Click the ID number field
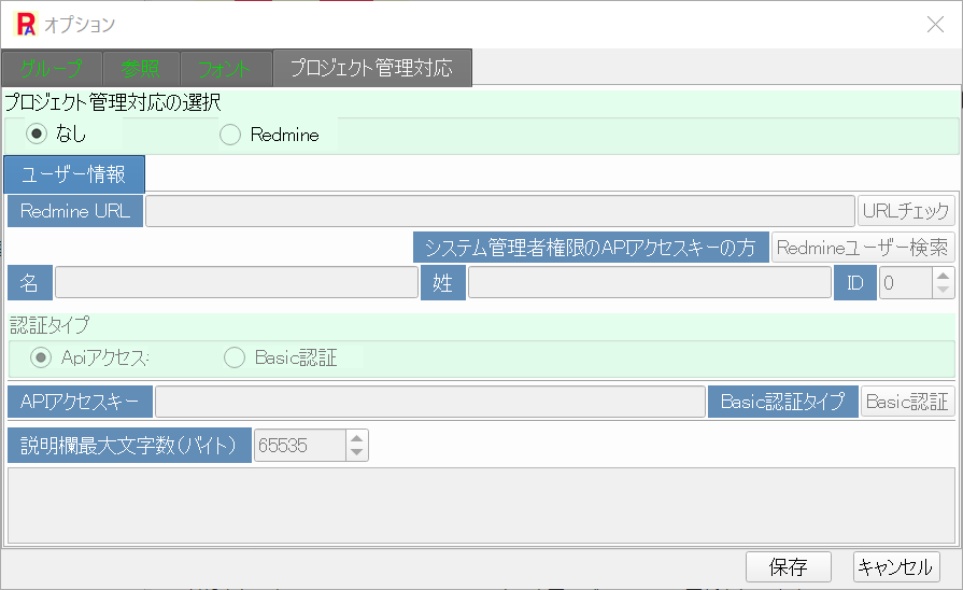The height and width of the screenshot is (590, 963). (905, 283)
